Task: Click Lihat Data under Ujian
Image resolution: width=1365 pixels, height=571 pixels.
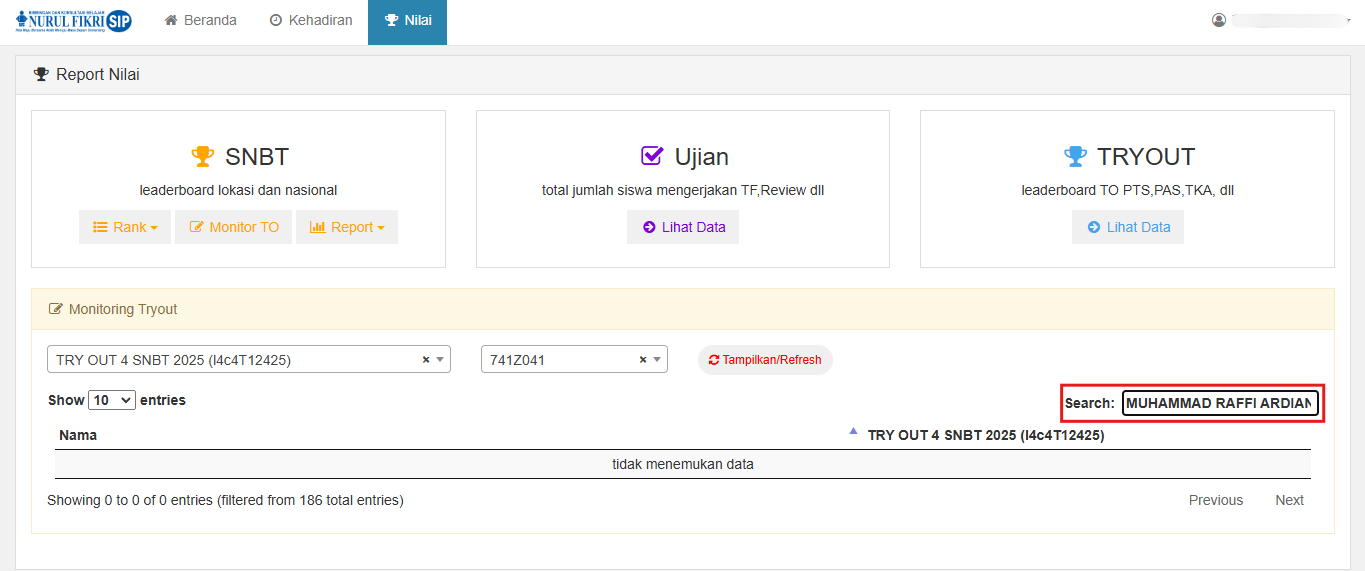Action: pyautogui.click(x=683, y=227)
